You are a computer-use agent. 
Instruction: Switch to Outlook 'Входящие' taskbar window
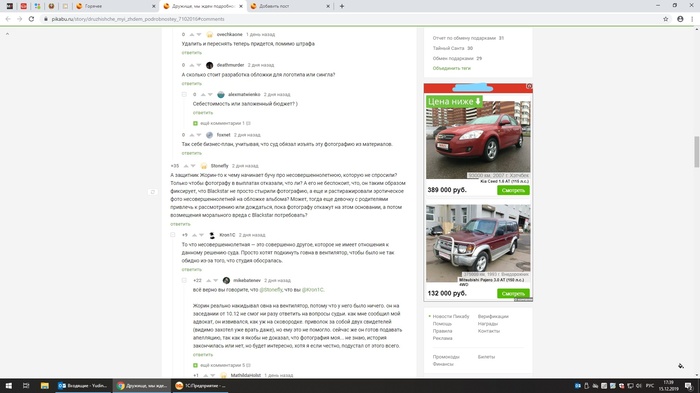point(83,386)
